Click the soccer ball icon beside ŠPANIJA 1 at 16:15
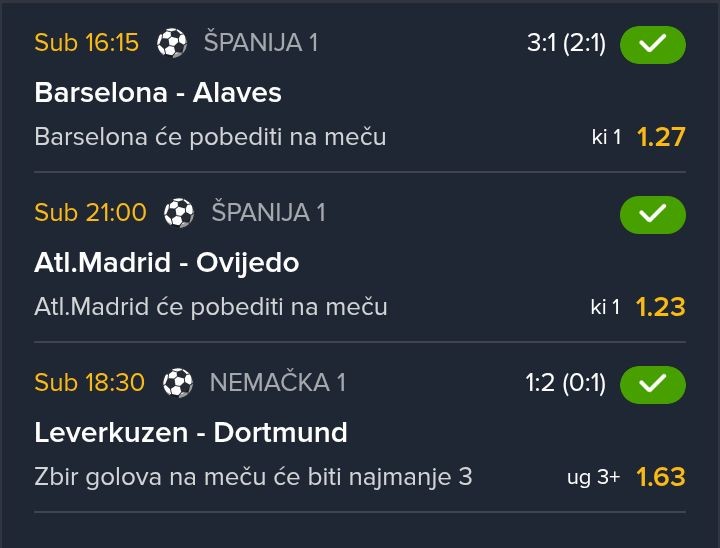The width and height of the screenshot is (720, 548). [172, 43]
